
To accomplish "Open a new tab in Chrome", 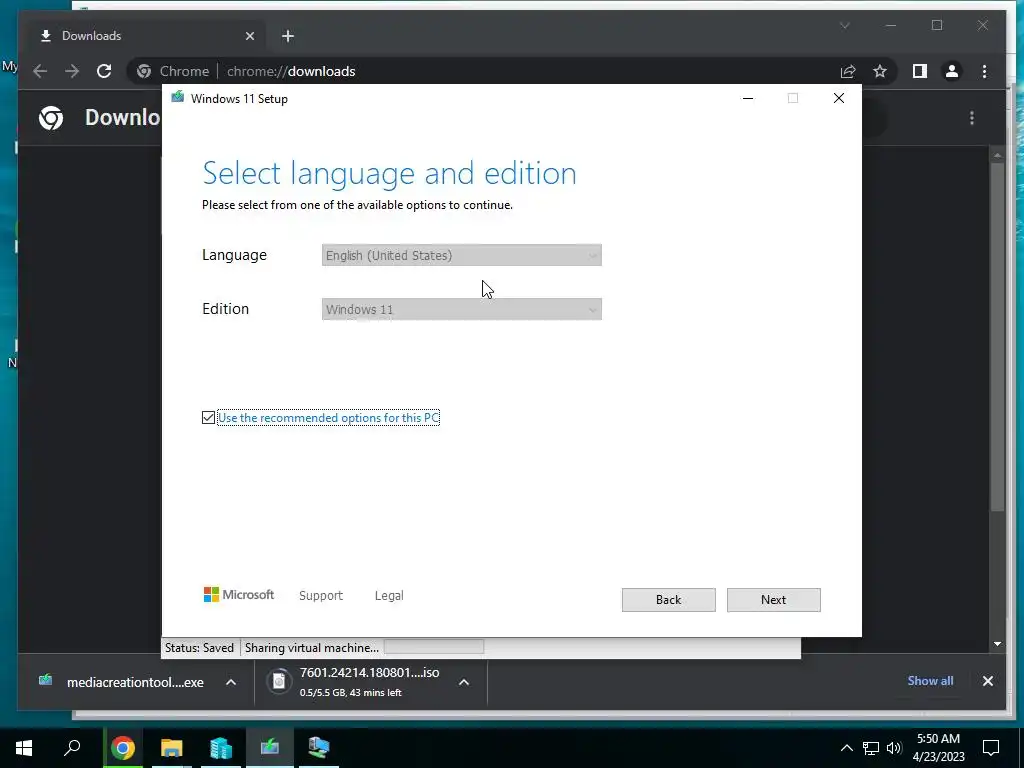I will tap(288, 37).
